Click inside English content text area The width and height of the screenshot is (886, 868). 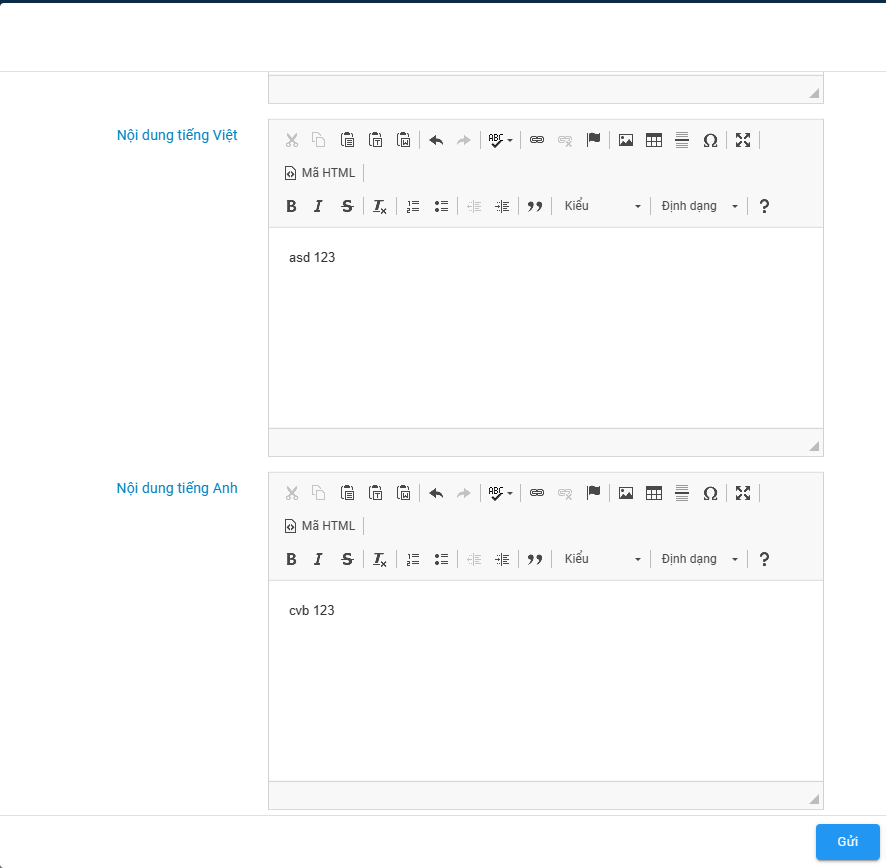click(545, 680)
